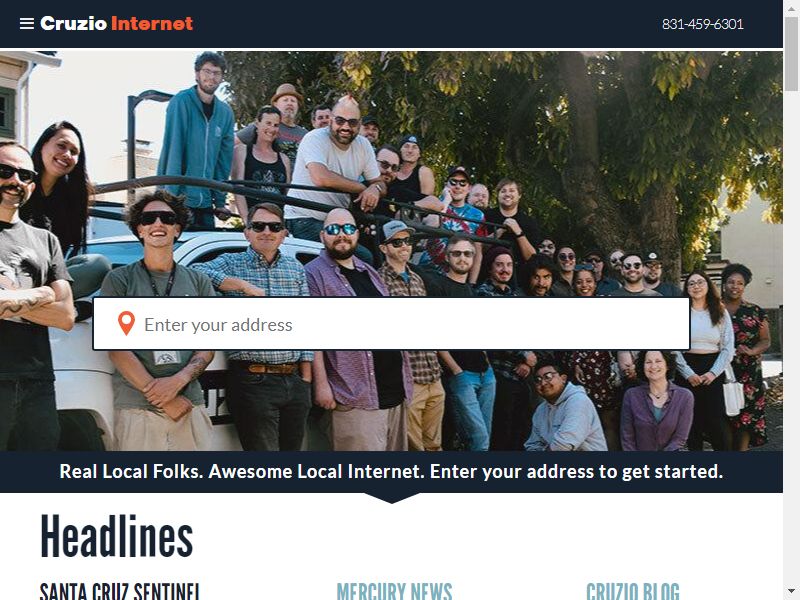The width and height of the screenshot is (800, 600).
Task: Click the vertical scrollbar thumb
Action: point(791,54)
